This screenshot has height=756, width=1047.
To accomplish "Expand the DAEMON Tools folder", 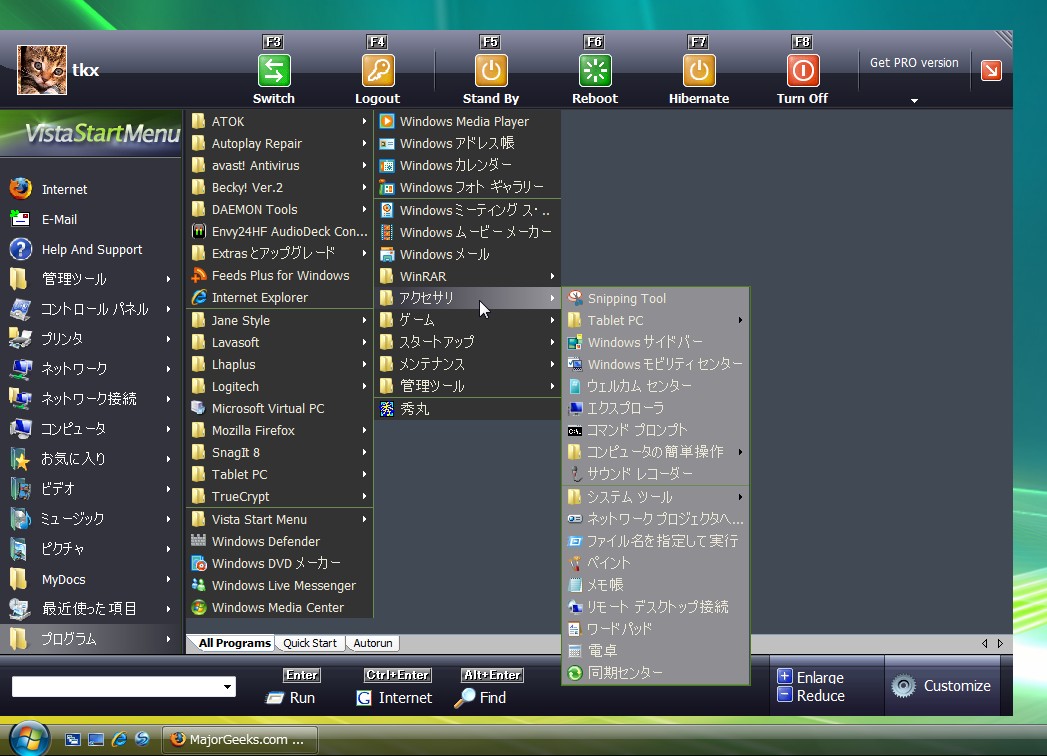I will [x=279, y=209].
